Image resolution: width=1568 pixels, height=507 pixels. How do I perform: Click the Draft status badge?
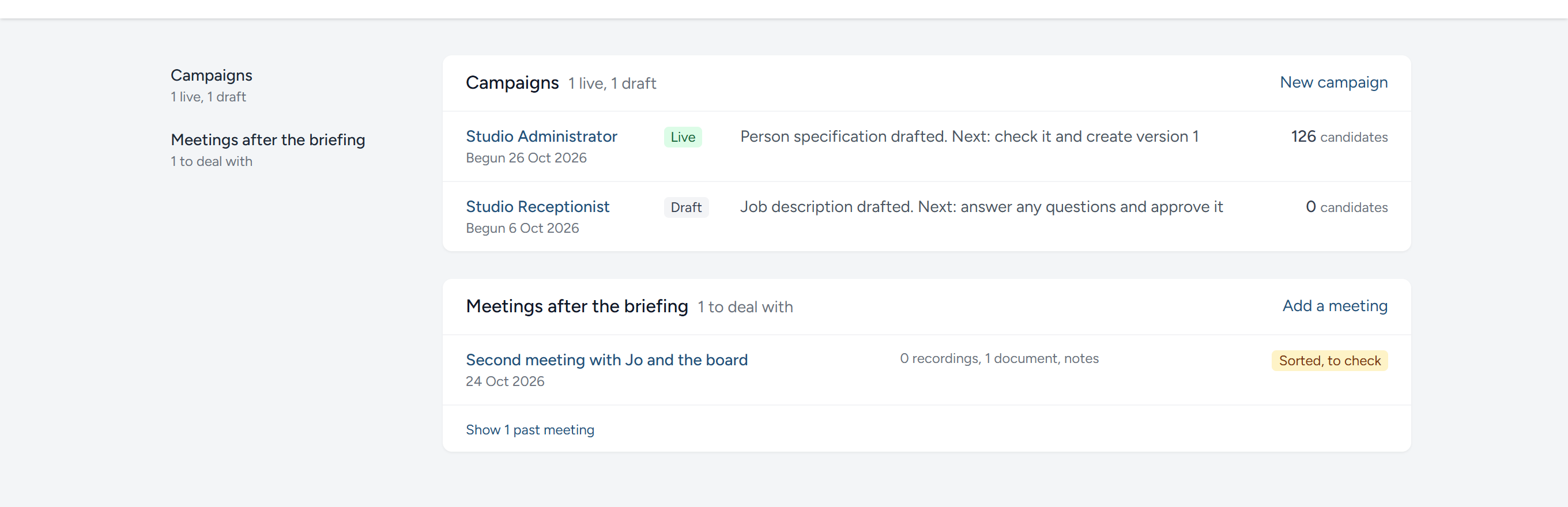pos(685,207)
